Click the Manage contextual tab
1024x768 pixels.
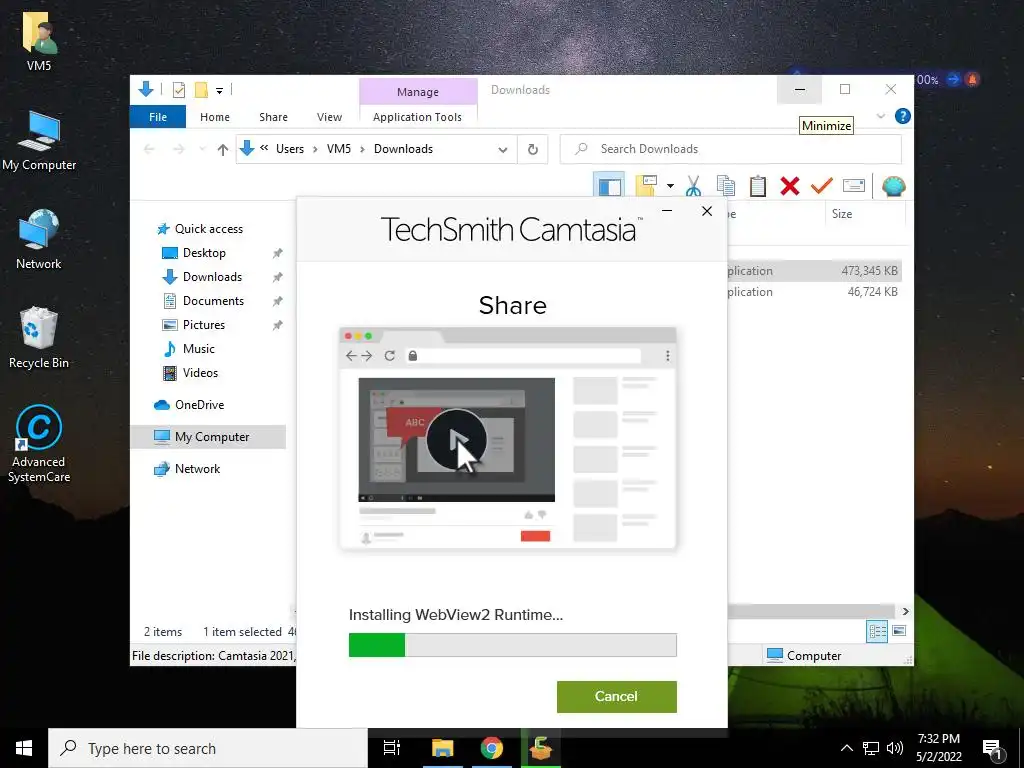[x=418, y=92]
